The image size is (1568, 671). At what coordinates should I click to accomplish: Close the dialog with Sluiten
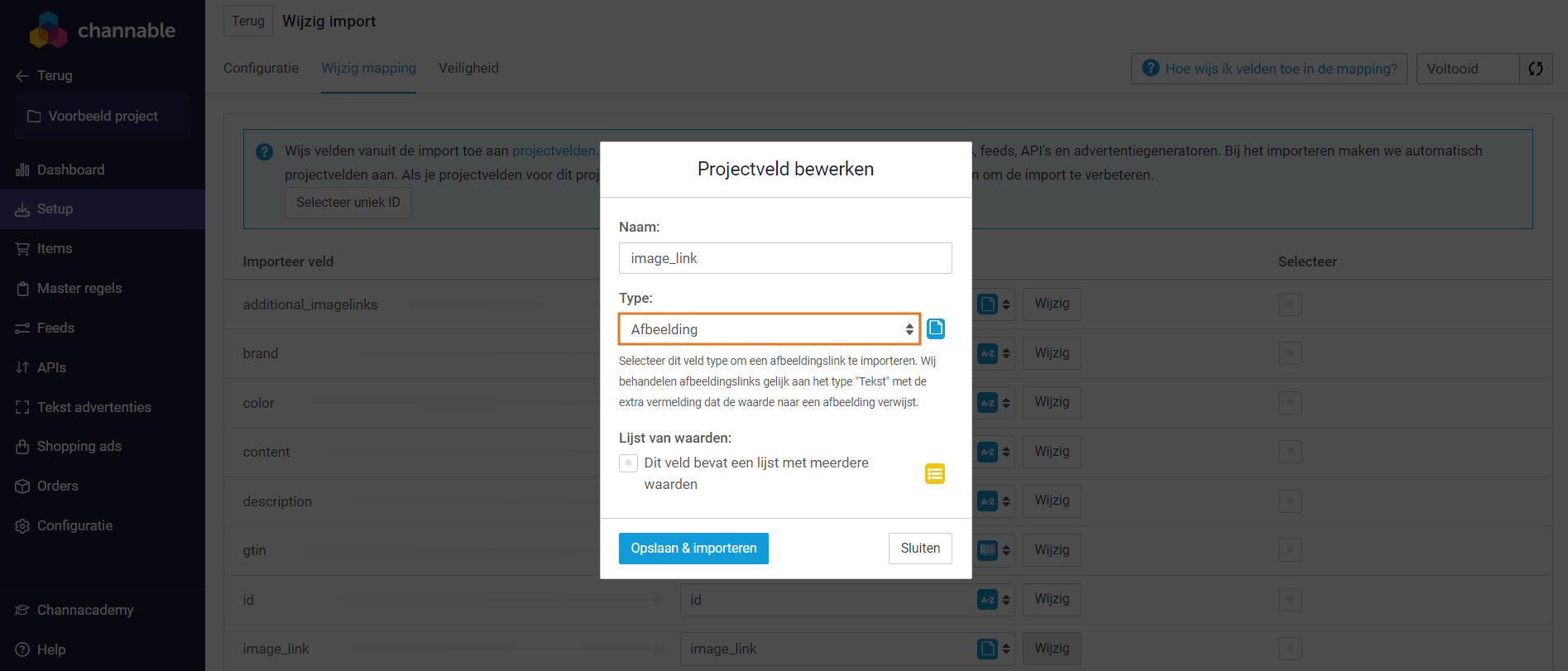(x=920, y=549)
